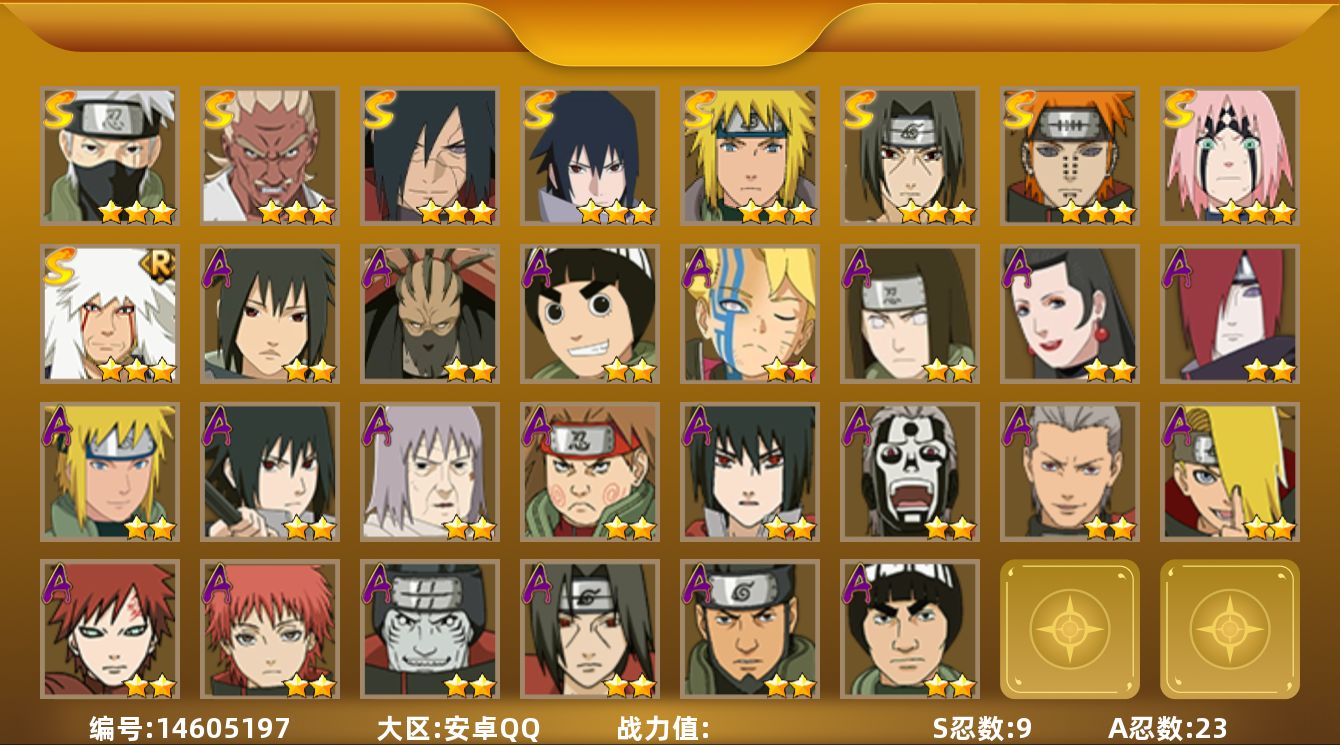Click the S忍数:9 counter label
Viewport: 1340px width, 745px height.
point(982,728)
